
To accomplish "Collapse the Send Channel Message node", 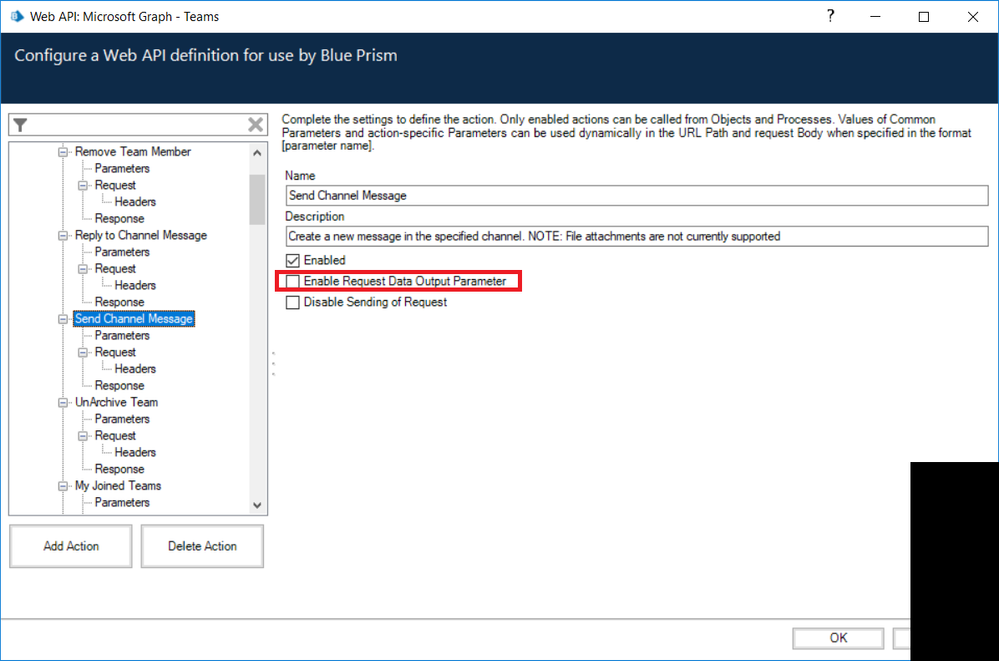I will (65, 319).
